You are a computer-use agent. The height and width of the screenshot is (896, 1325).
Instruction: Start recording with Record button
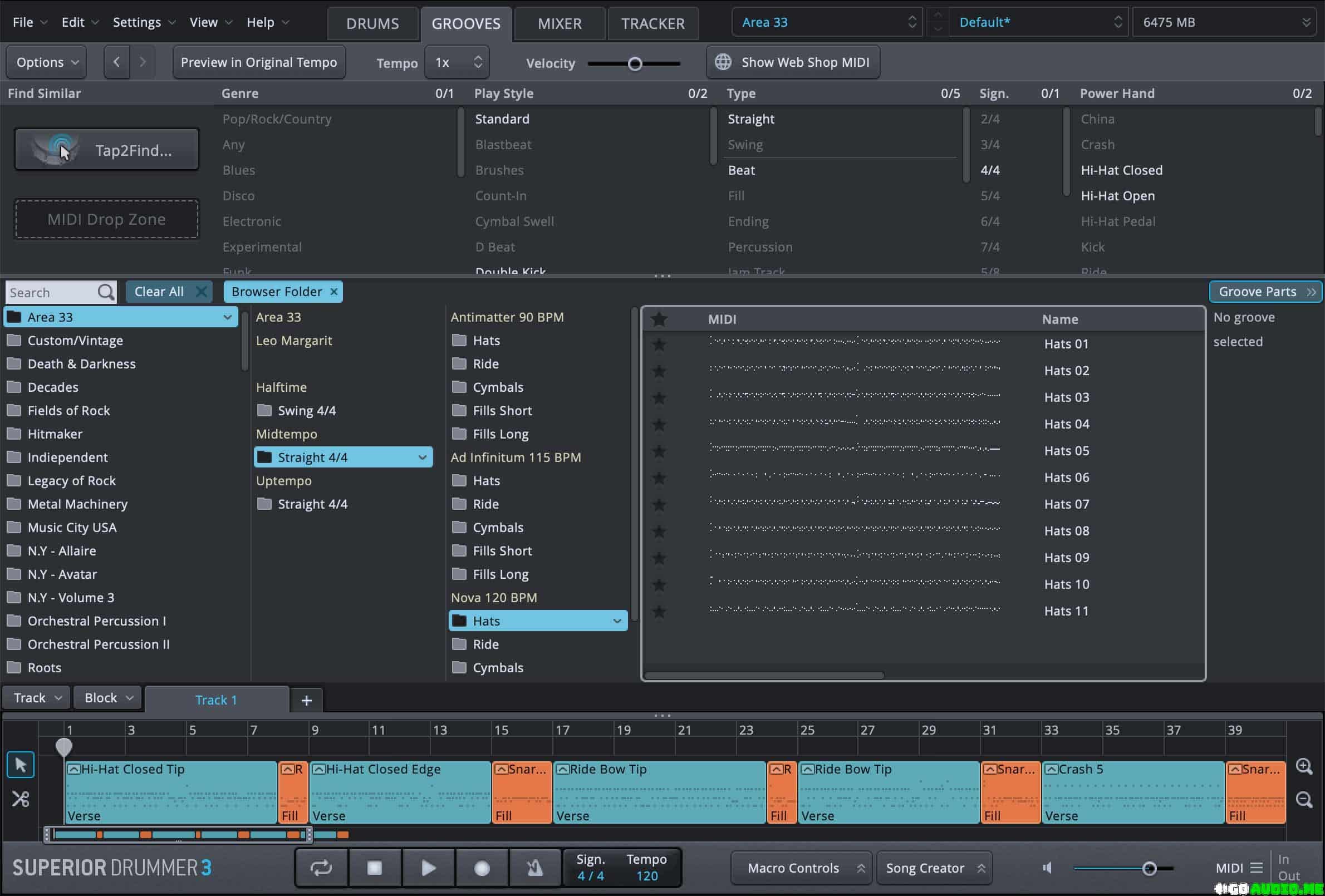tap(482, 868)
